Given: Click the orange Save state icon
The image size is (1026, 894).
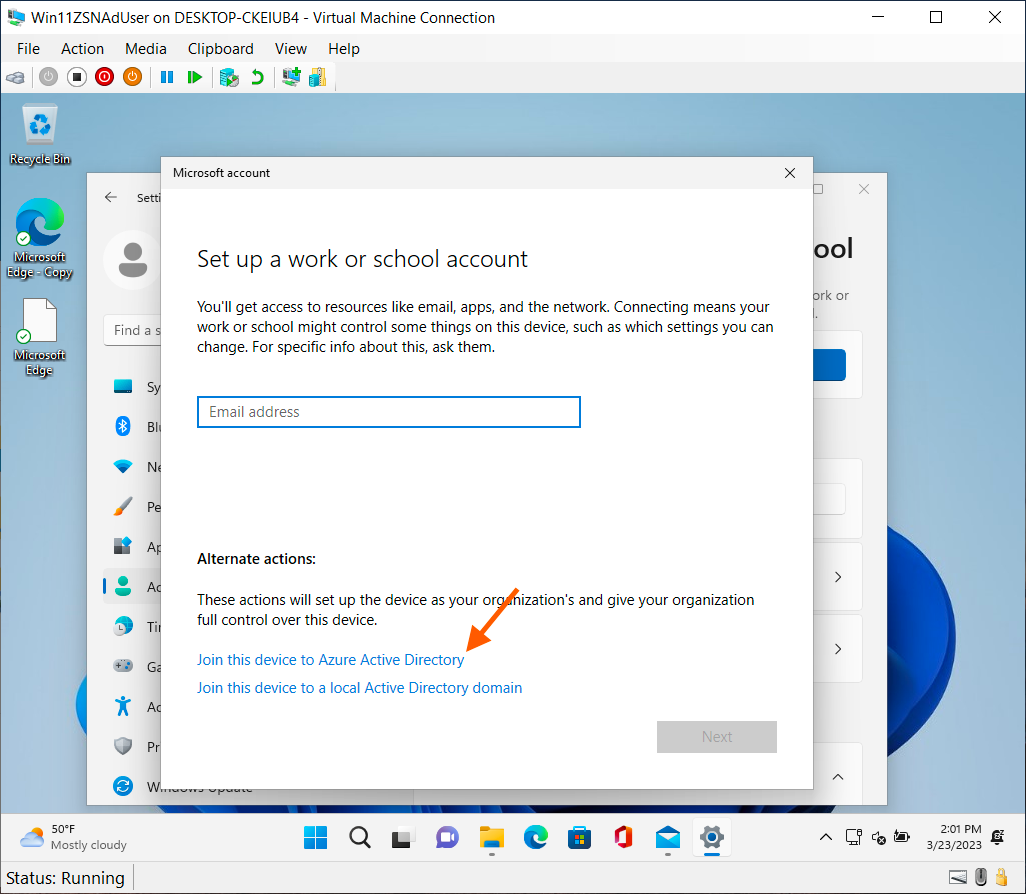Looking at the screenshot, I should coord(132,77).
